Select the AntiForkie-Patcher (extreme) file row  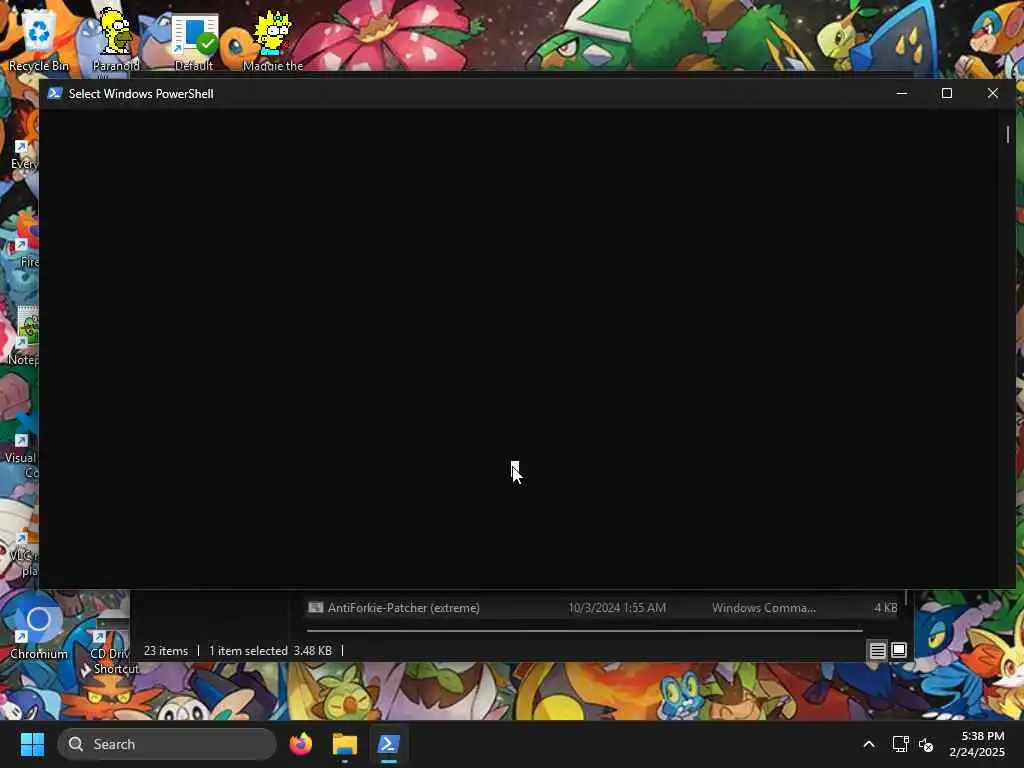point(602,607)
